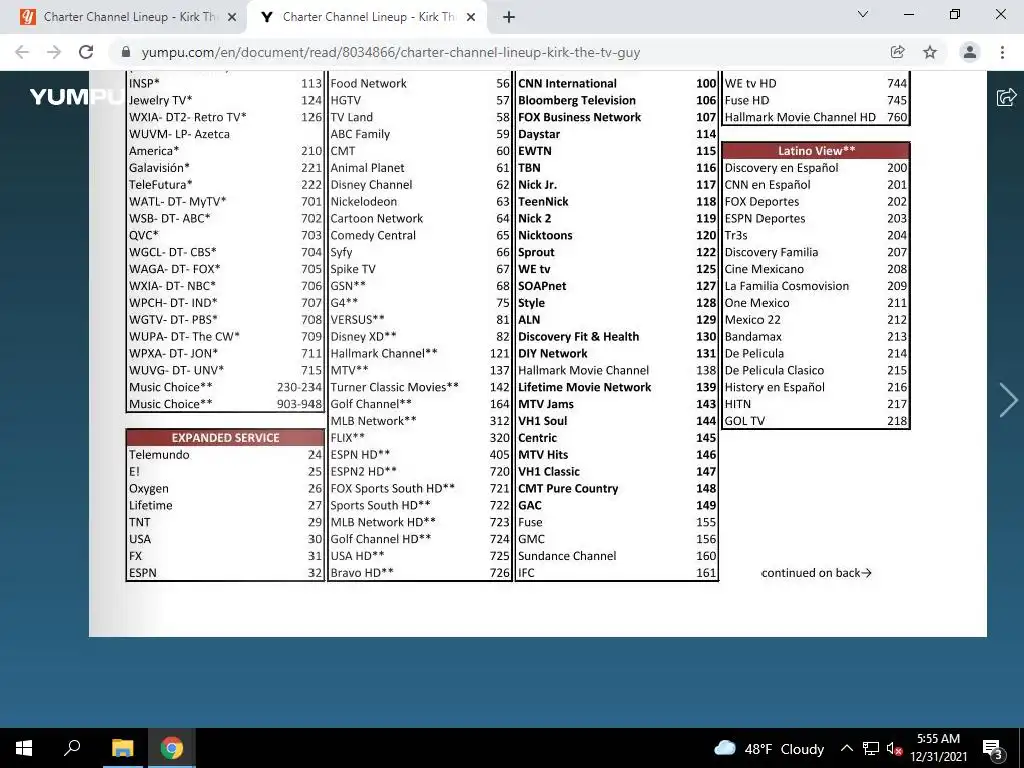Click the EXPANDED SERVICE header
This screenshot has width=1024, height=768.
225,438
